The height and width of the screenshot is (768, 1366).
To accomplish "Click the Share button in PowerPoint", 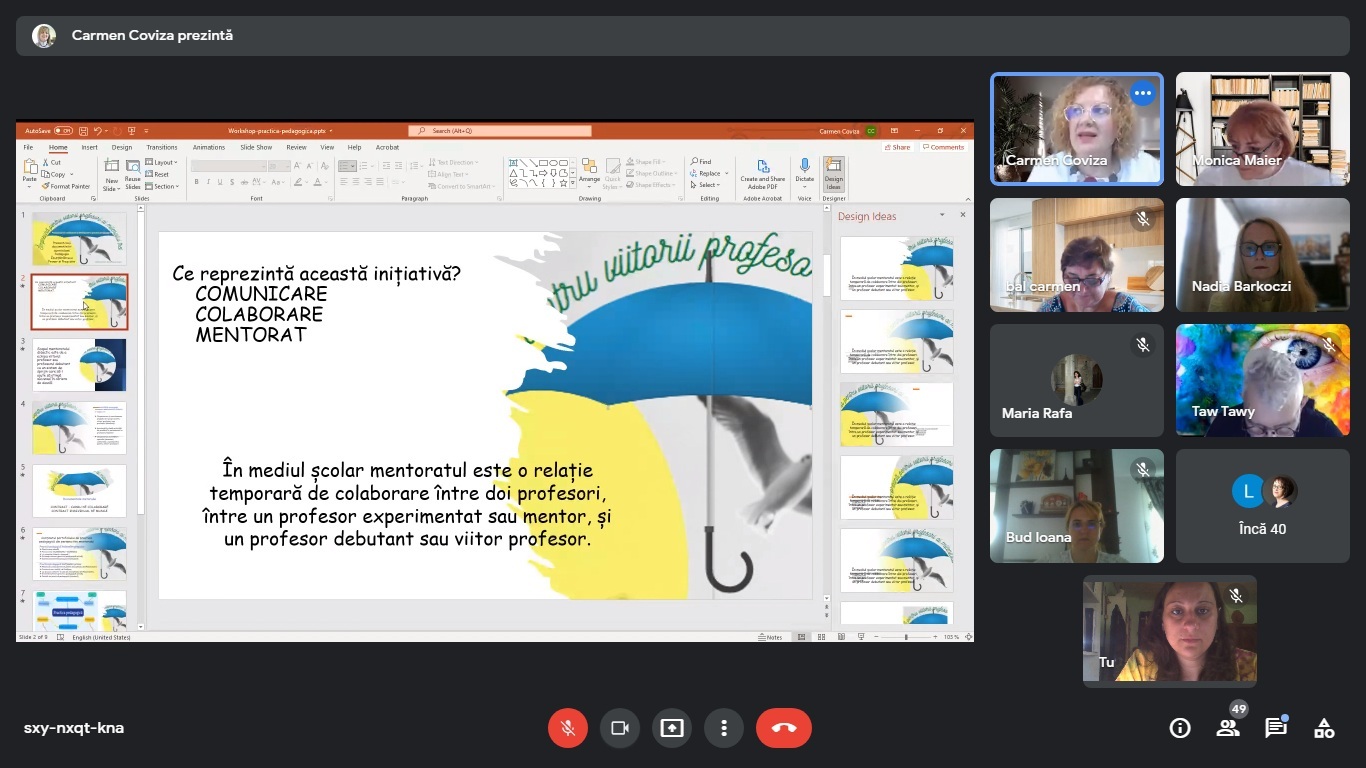I will pos(898,147).
